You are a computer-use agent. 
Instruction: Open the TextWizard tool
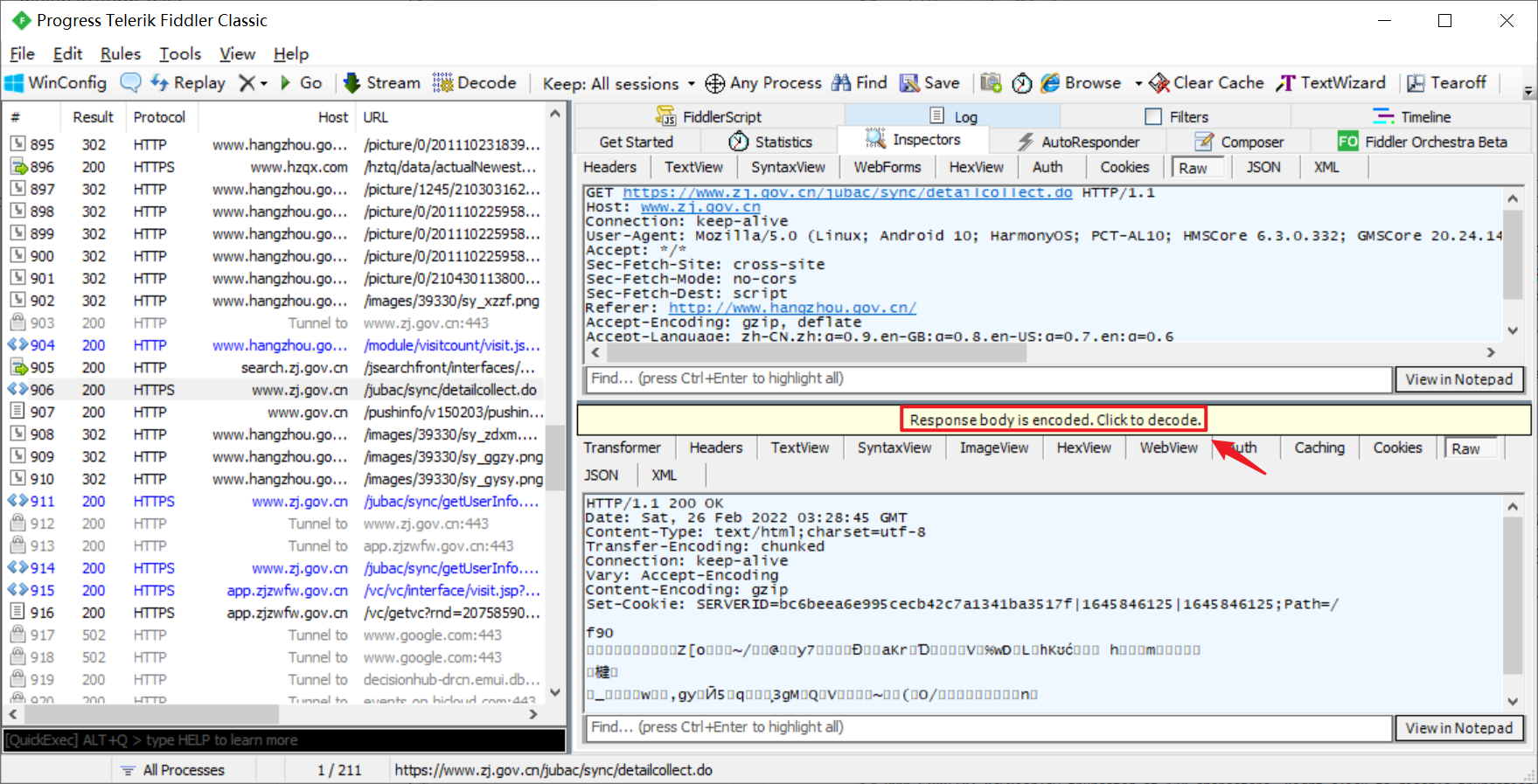(x=1331, y=83)
